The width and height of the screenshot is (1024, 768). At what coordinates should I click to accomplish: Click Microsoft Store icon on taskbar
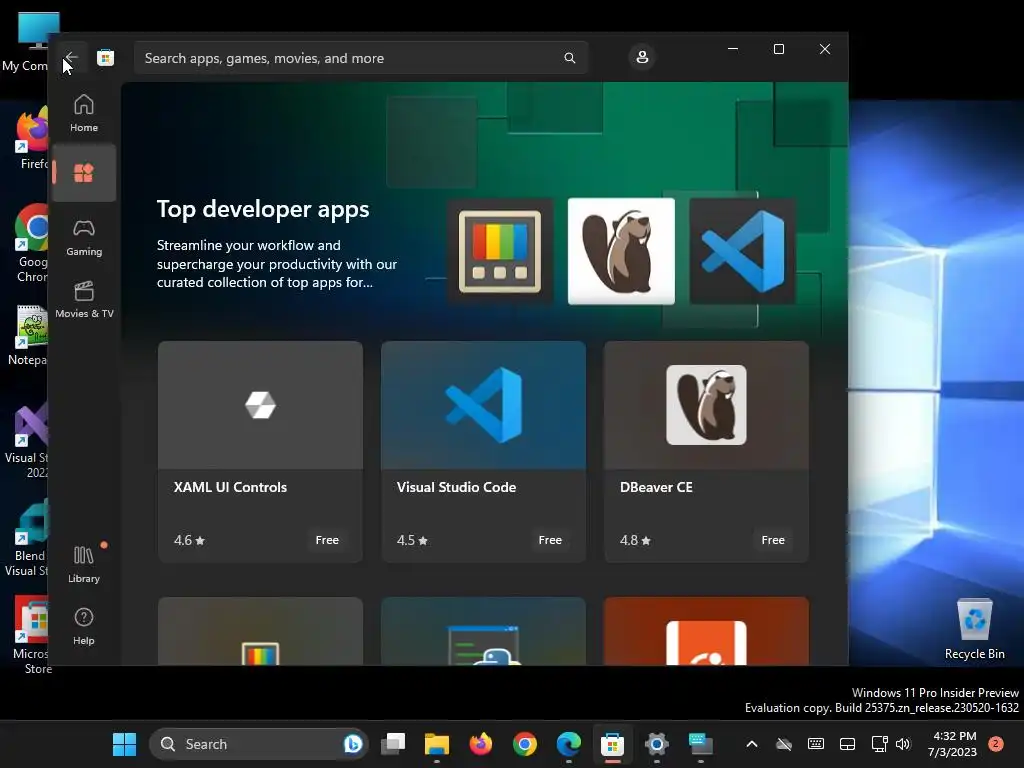(613, 744)
